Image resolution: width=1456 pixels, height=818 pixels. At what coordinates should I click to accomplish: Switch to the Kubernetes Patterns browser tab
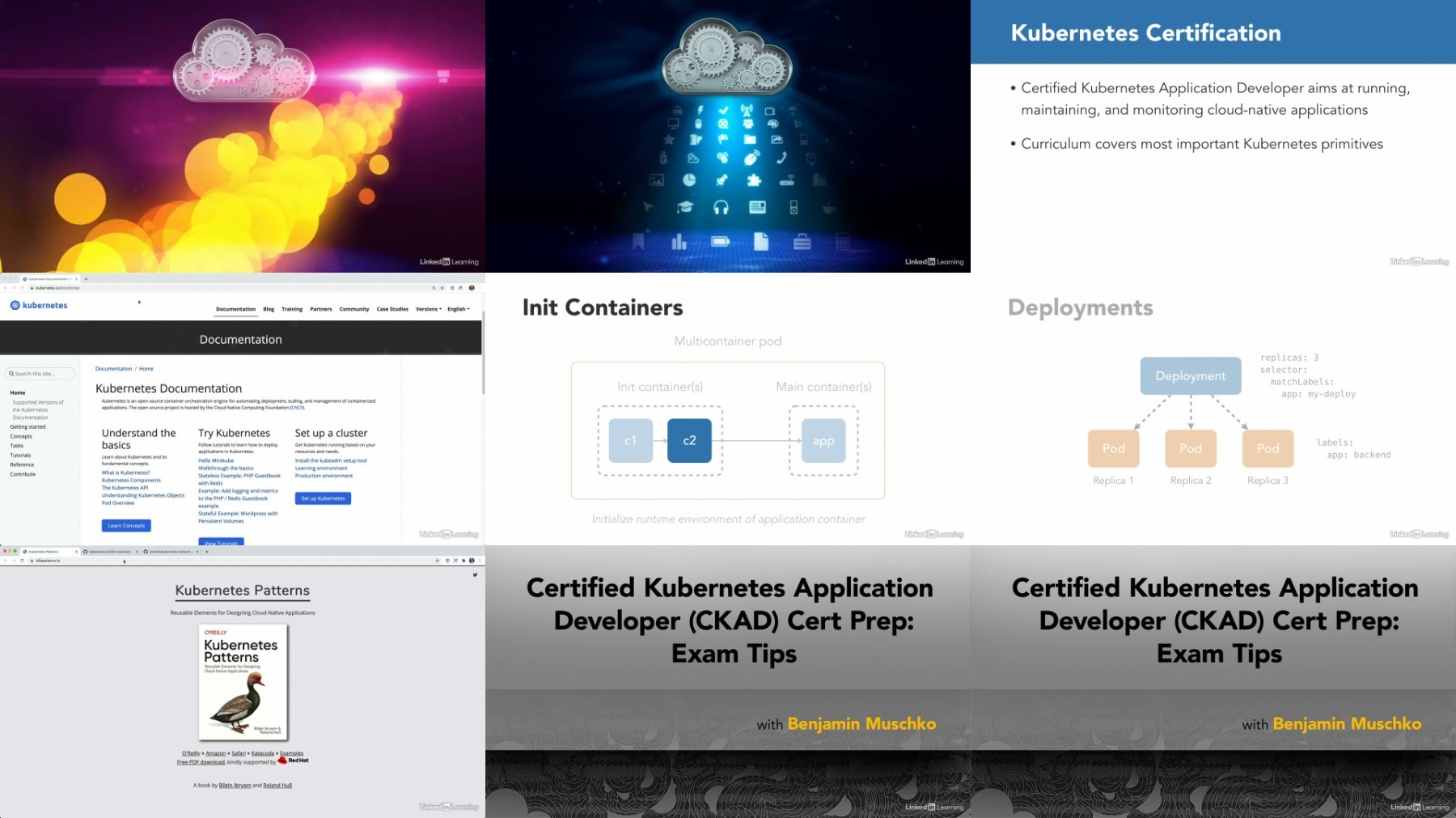[x=49, y=552]
